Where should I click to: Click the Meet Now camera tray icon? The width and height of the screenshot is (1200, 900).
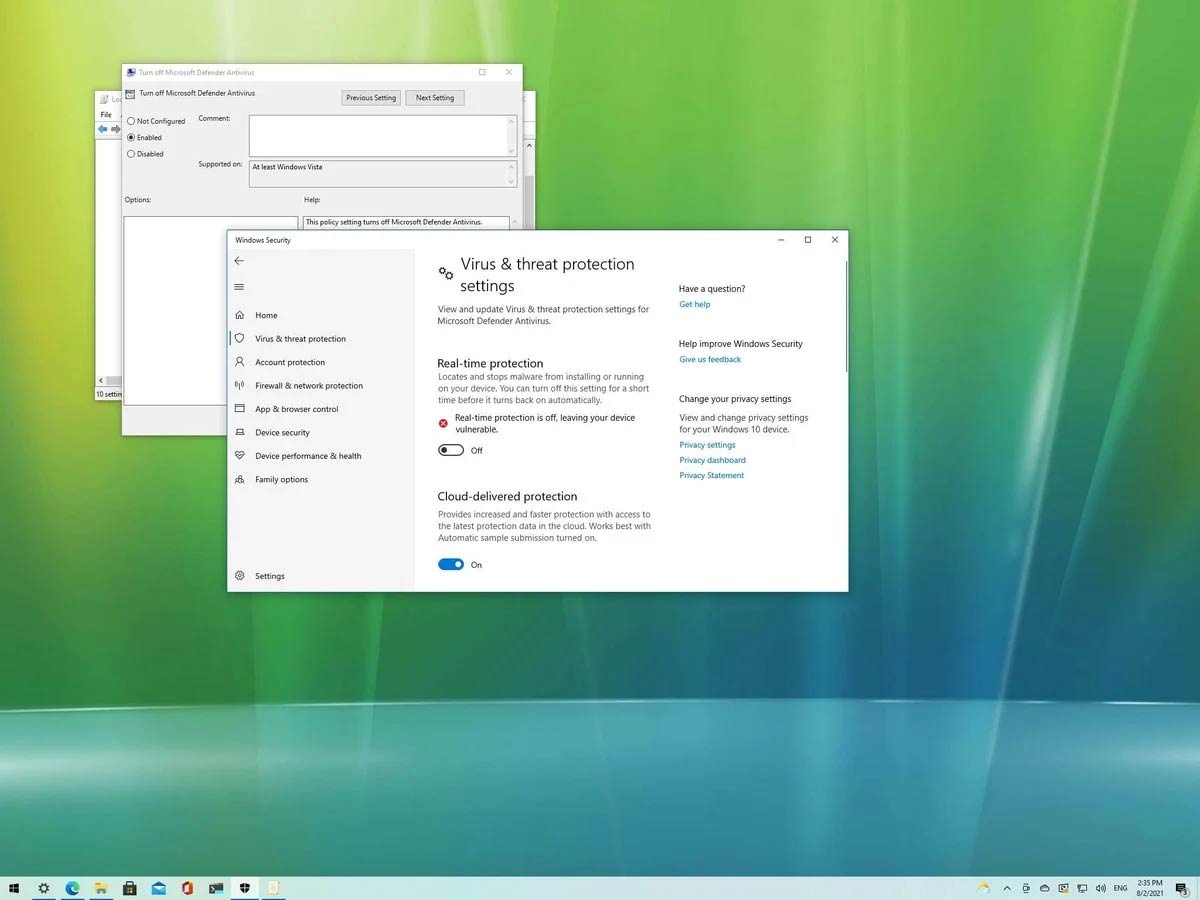point(1027,888)
